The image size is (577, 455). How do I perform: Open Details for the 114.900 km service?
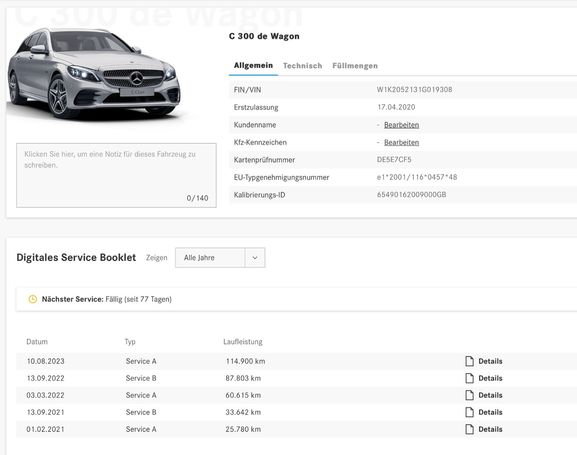(490, 361)
